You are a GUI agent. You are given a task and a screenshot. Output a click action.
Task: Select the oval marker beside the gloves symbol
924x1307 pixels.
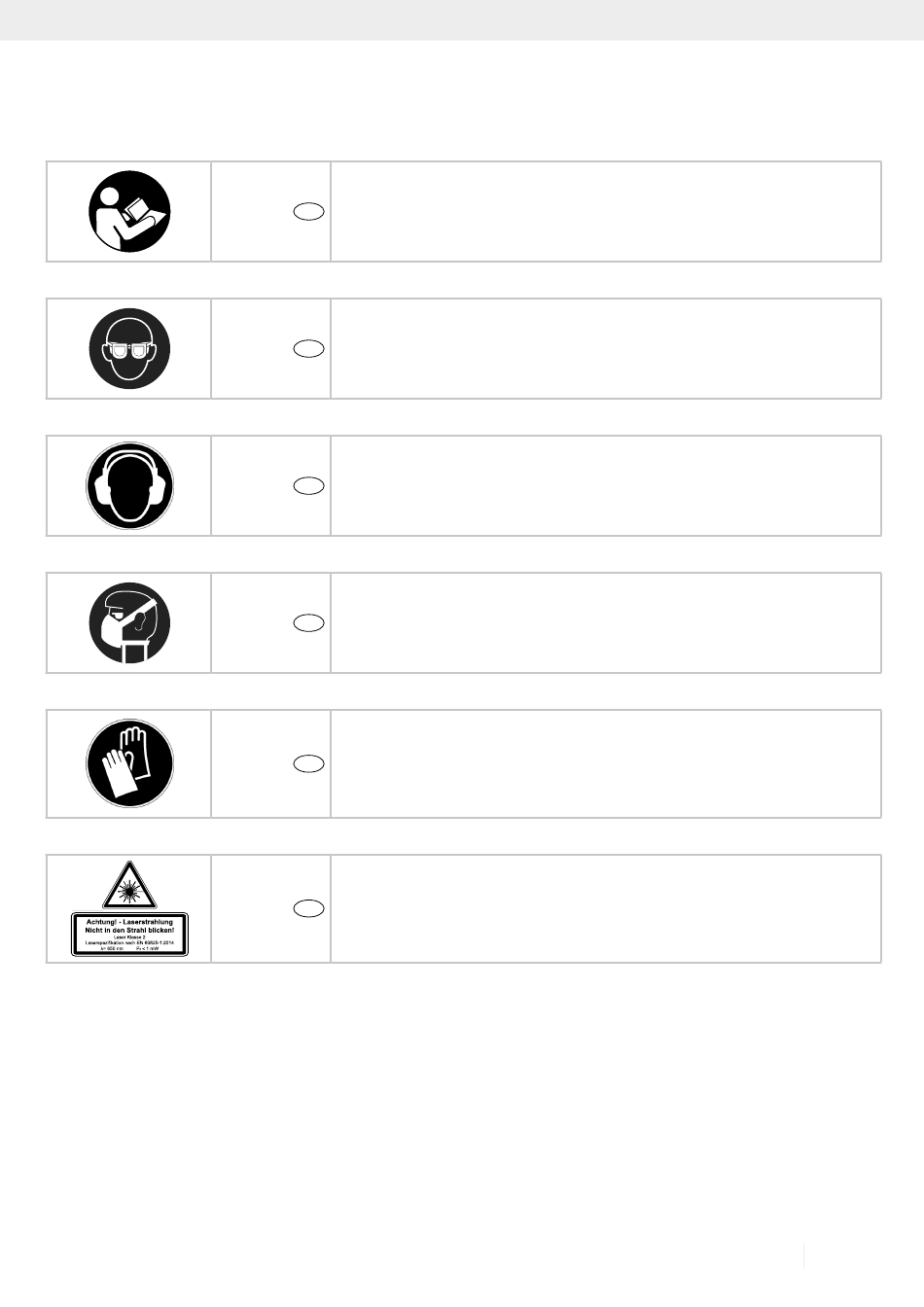[308, 764]
